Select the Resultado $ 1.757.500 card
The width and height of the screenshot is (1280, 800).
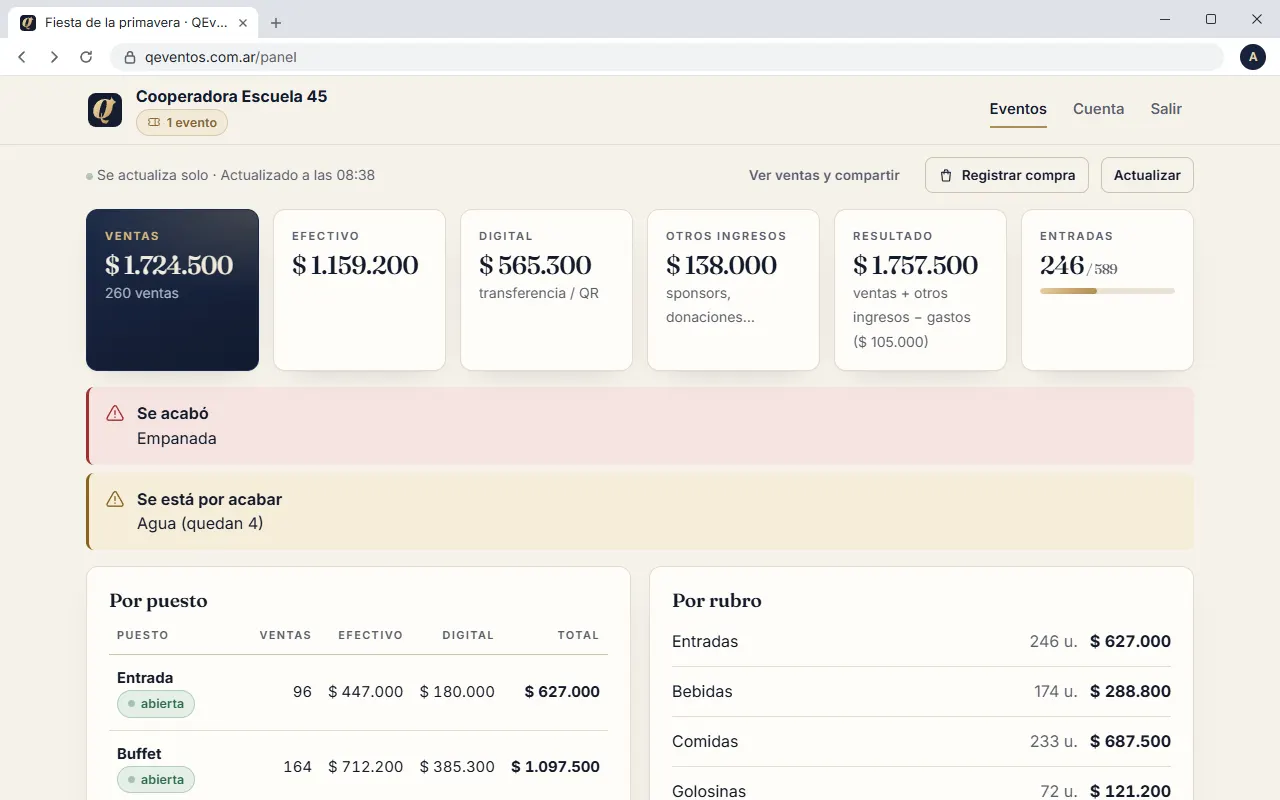920,290
